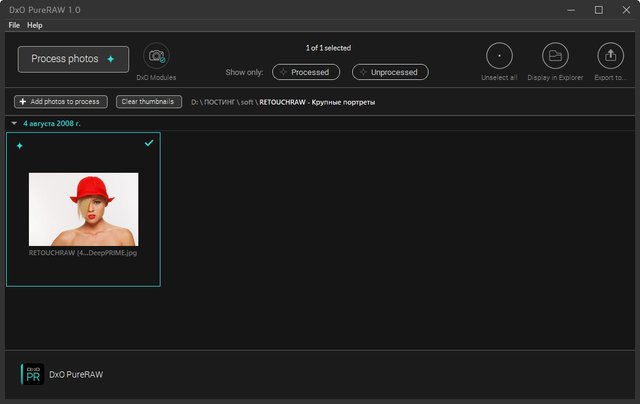640x404 pixels.
Task: Open the File menu
Action: pos(14,24)
